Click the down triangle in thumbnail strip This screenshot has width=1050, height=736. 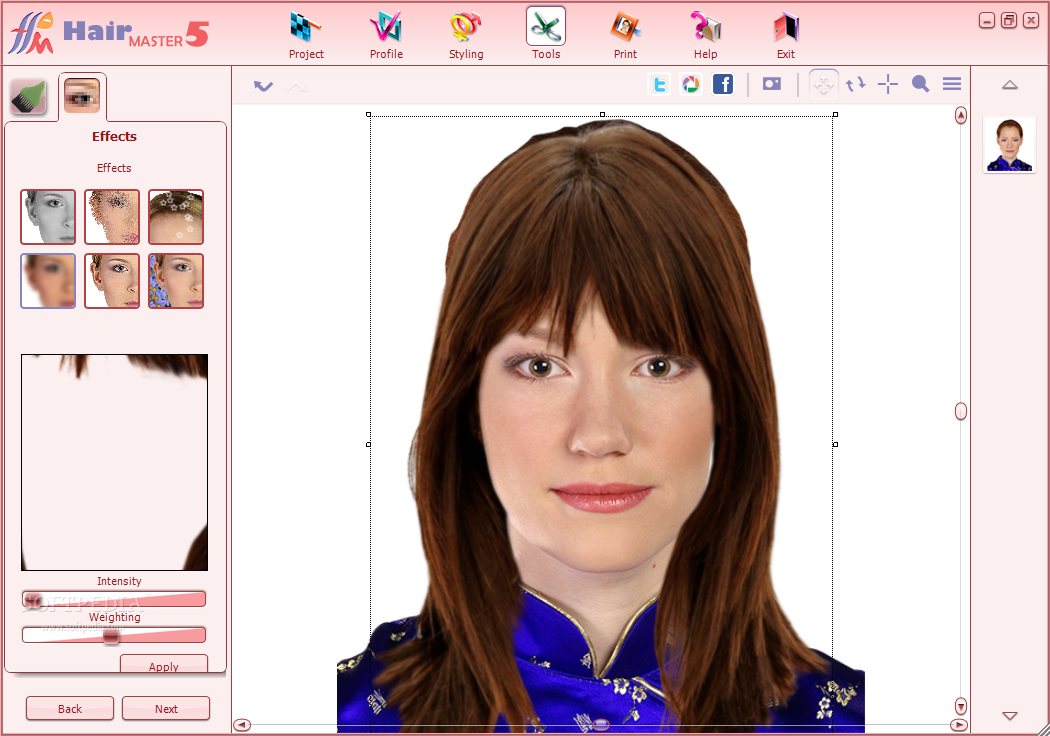coord(1010,716)
